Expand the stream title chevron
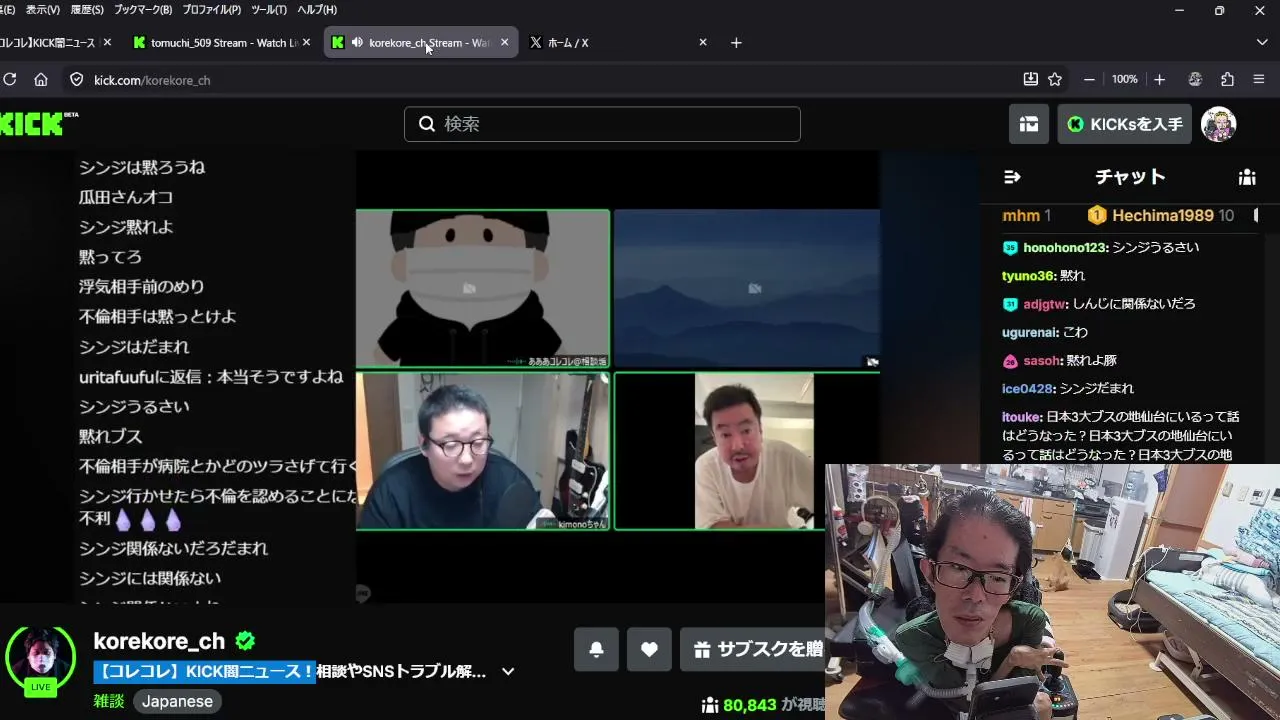1280x720 pixels. [x=508, y=672]
